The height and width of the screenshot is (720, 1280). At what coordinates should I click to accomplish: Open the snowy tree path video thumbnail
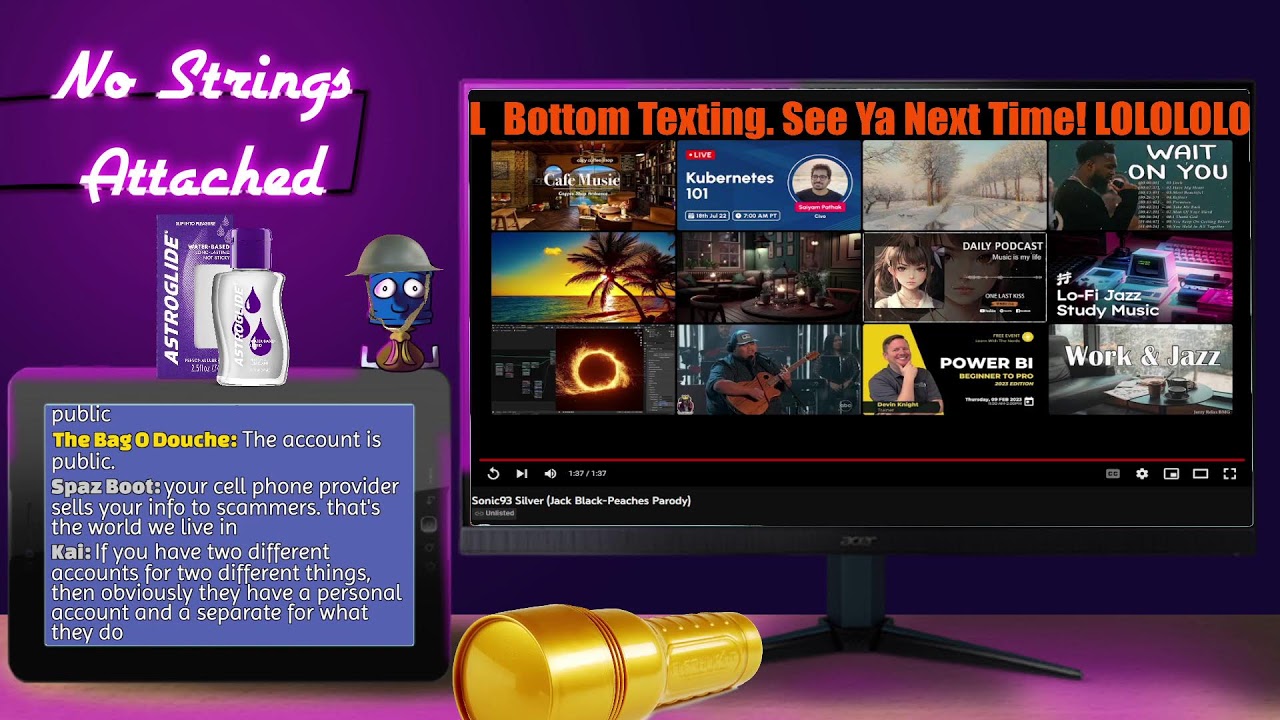(954, 186)
